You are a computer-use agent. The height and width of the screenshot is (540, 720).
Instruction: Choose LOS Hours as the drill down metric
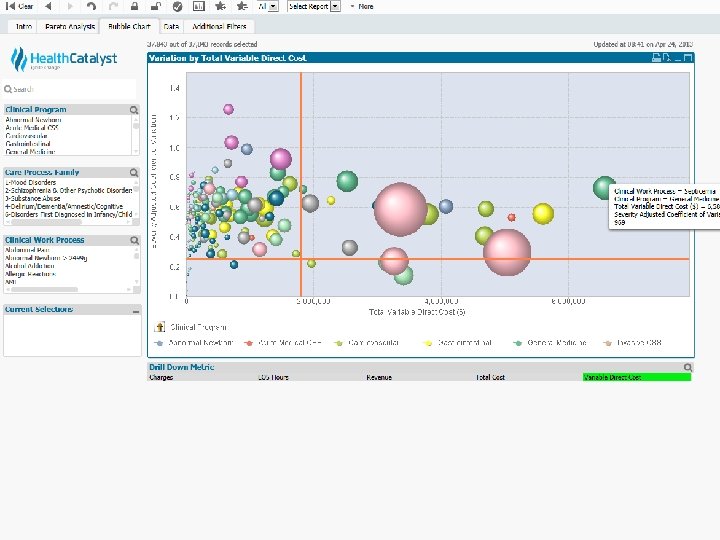point(310,377)
